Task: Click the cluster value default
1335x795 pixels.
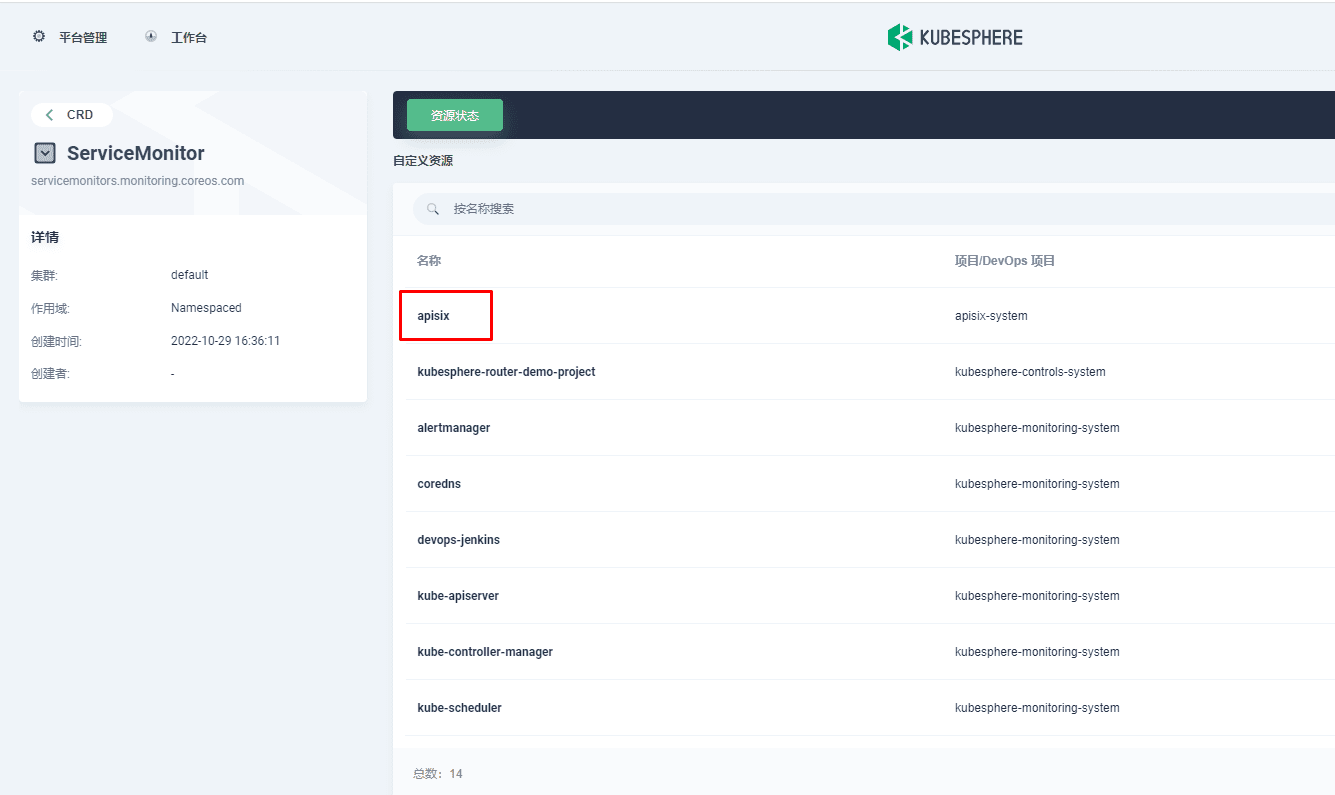Action: pyautogui.click(x=190, y=275)
